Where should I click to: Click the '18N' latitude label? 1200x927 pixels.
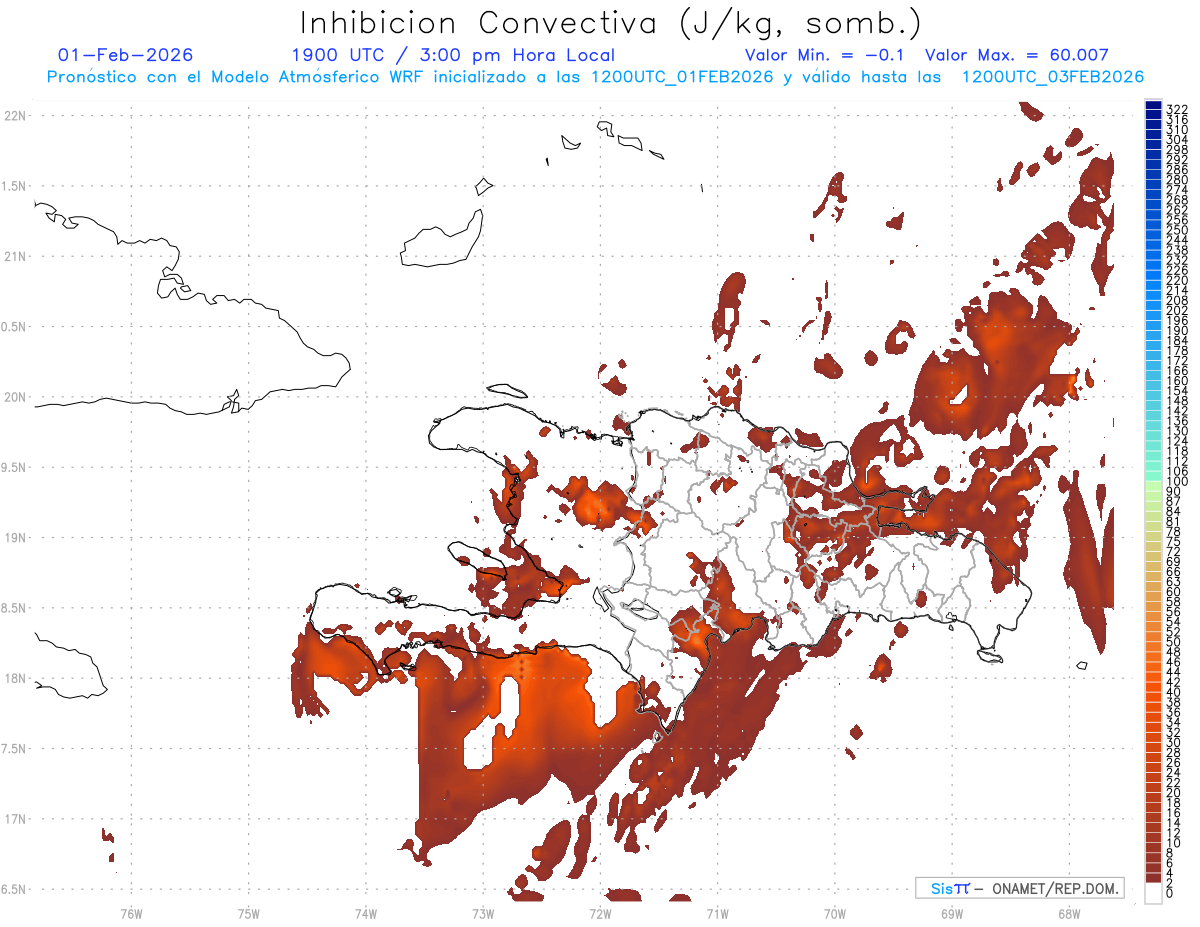pos(14,678)
